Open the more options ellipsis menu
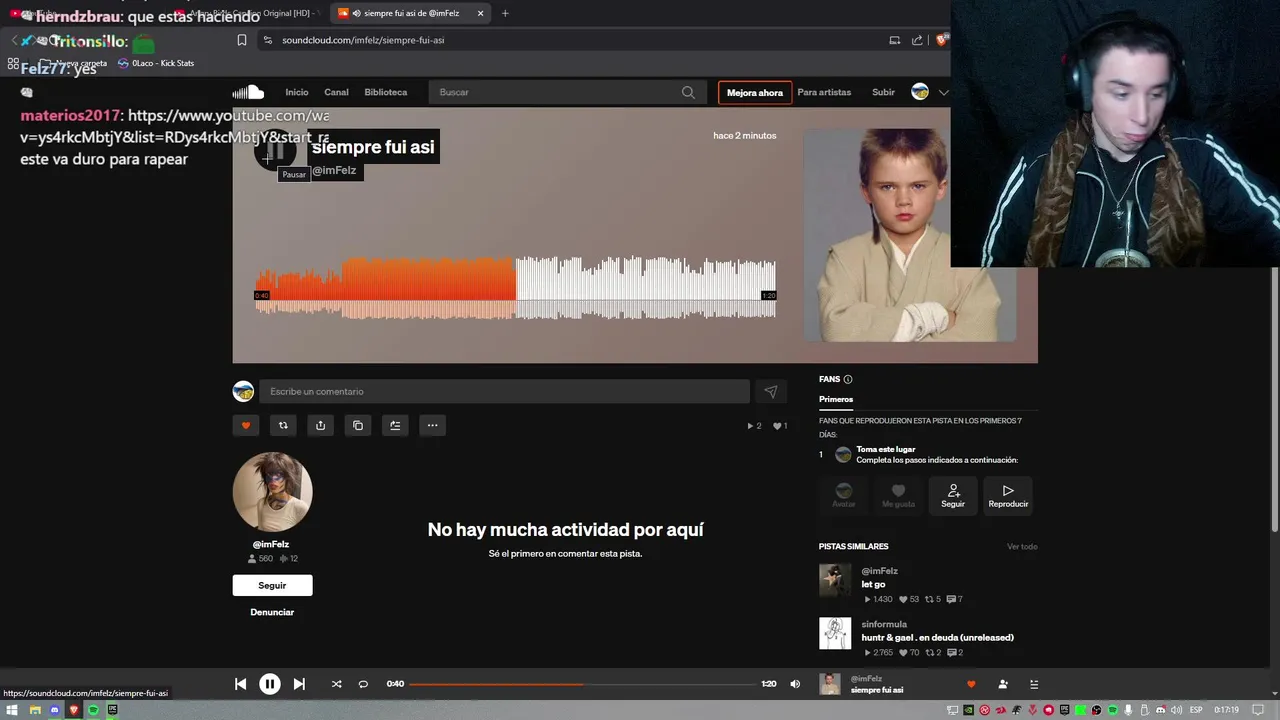Image resolution: width=1280 pixels, height=720 pixels. pyautogui.click(x=432, y=425)
